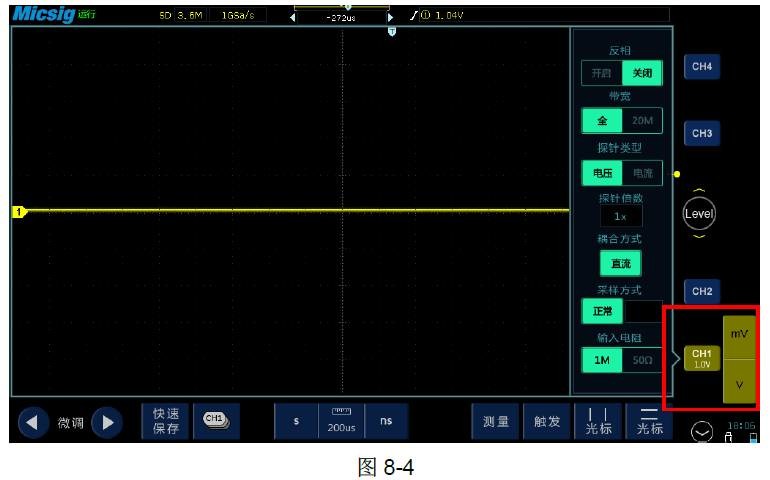Select 50Ω input impedance
Image resolution: width=770 pixels, height=480 pixels.
click(x=642, y=360)
